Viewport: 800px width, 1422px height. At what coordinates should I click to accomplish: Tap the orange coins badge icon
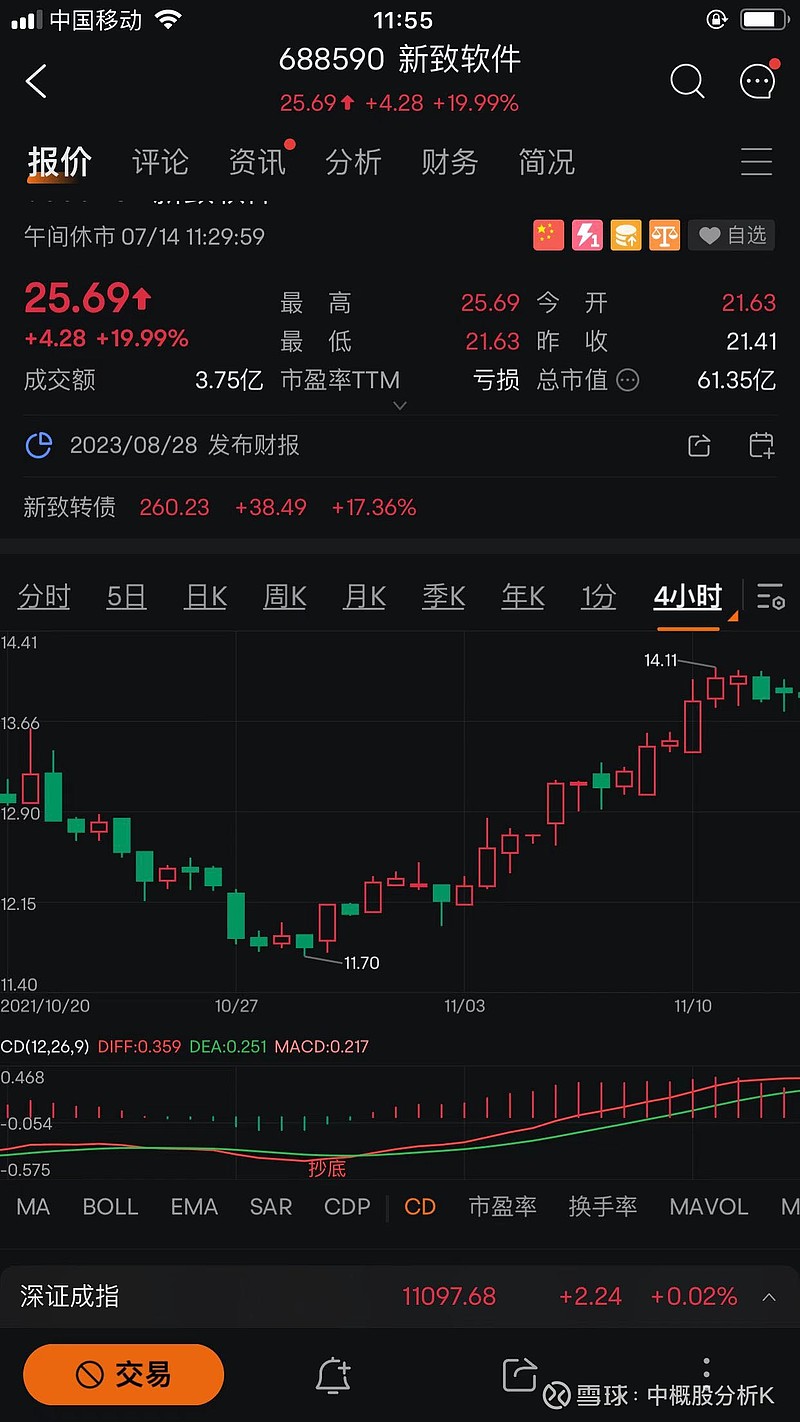[x=626, y=236]
